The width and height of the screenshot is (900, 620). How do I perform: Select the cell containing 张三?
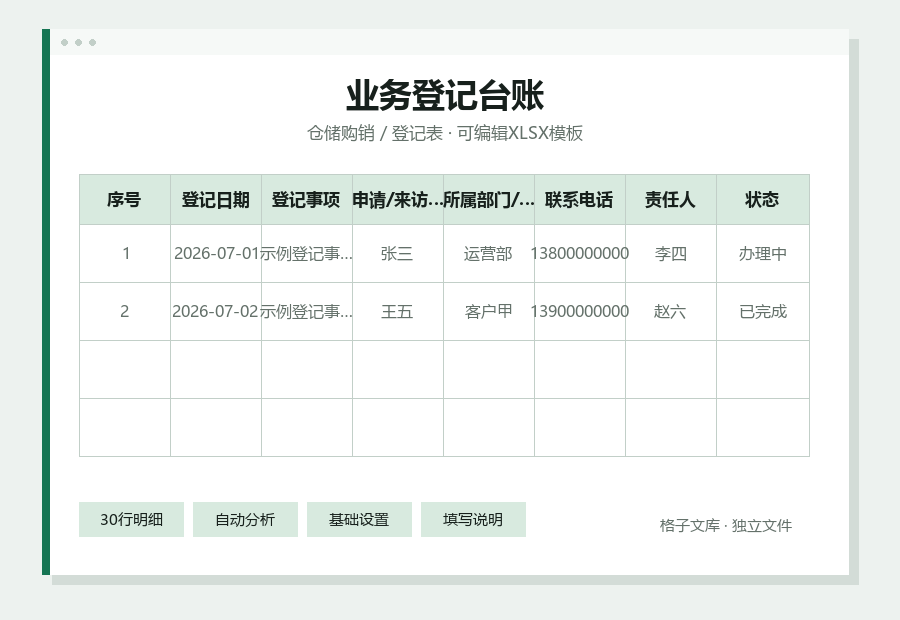pyautogui.click(x=398, y=253)
